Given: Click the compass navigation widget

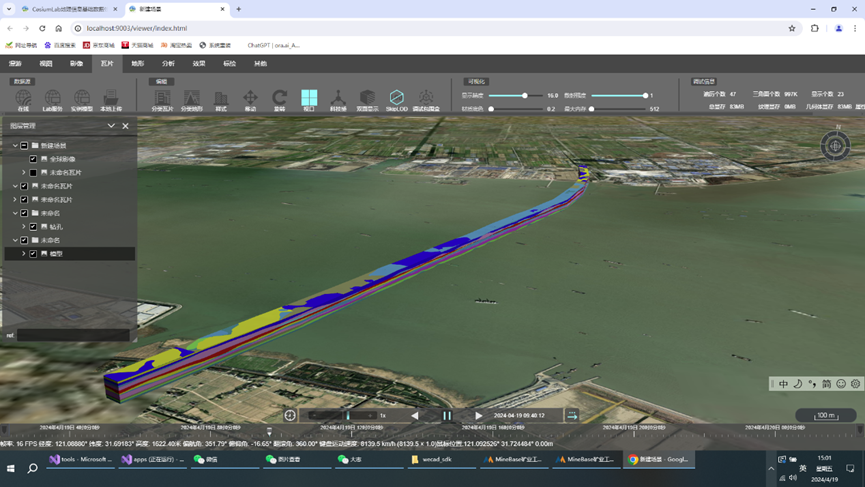Looking at the screenshot, I should 835,146.
